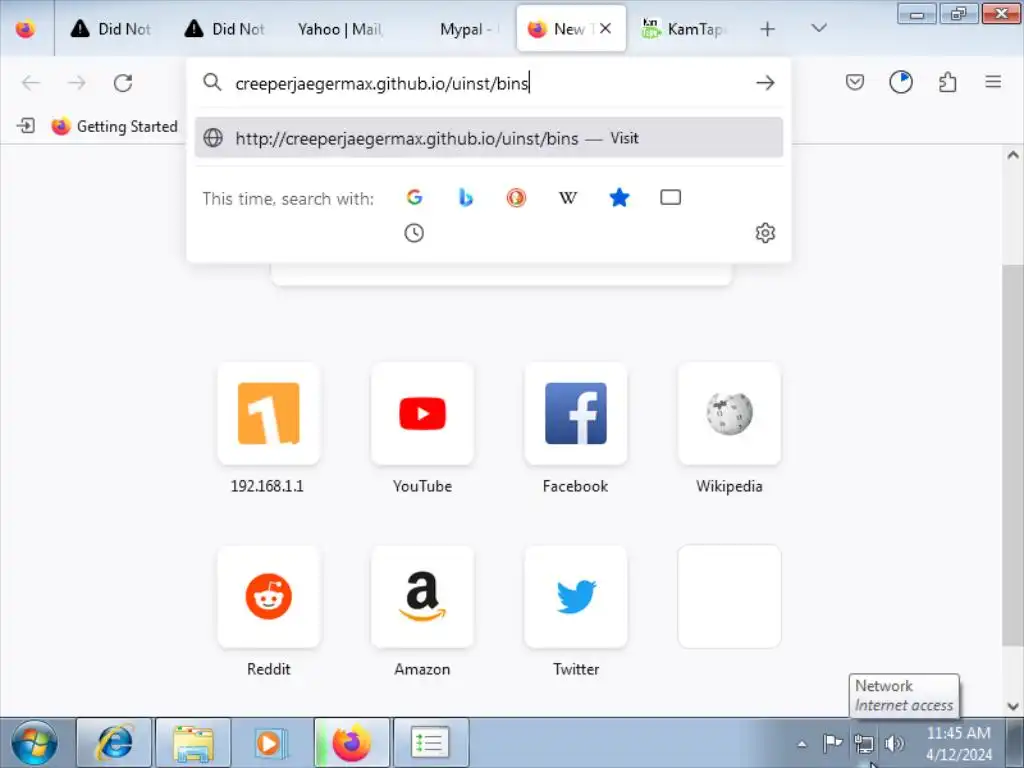Open the green list app on taskbar
Viewport: 1024px width, 768px height.
coord(430,743)
